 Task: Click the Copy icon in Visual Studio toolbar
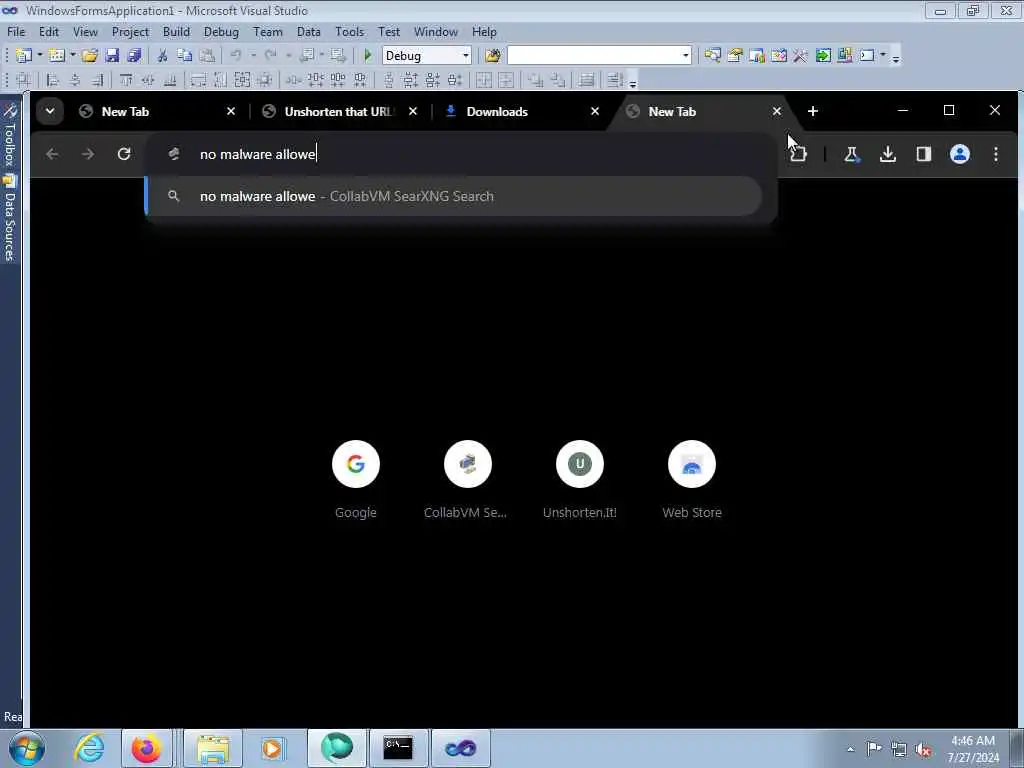click(185, 56)
